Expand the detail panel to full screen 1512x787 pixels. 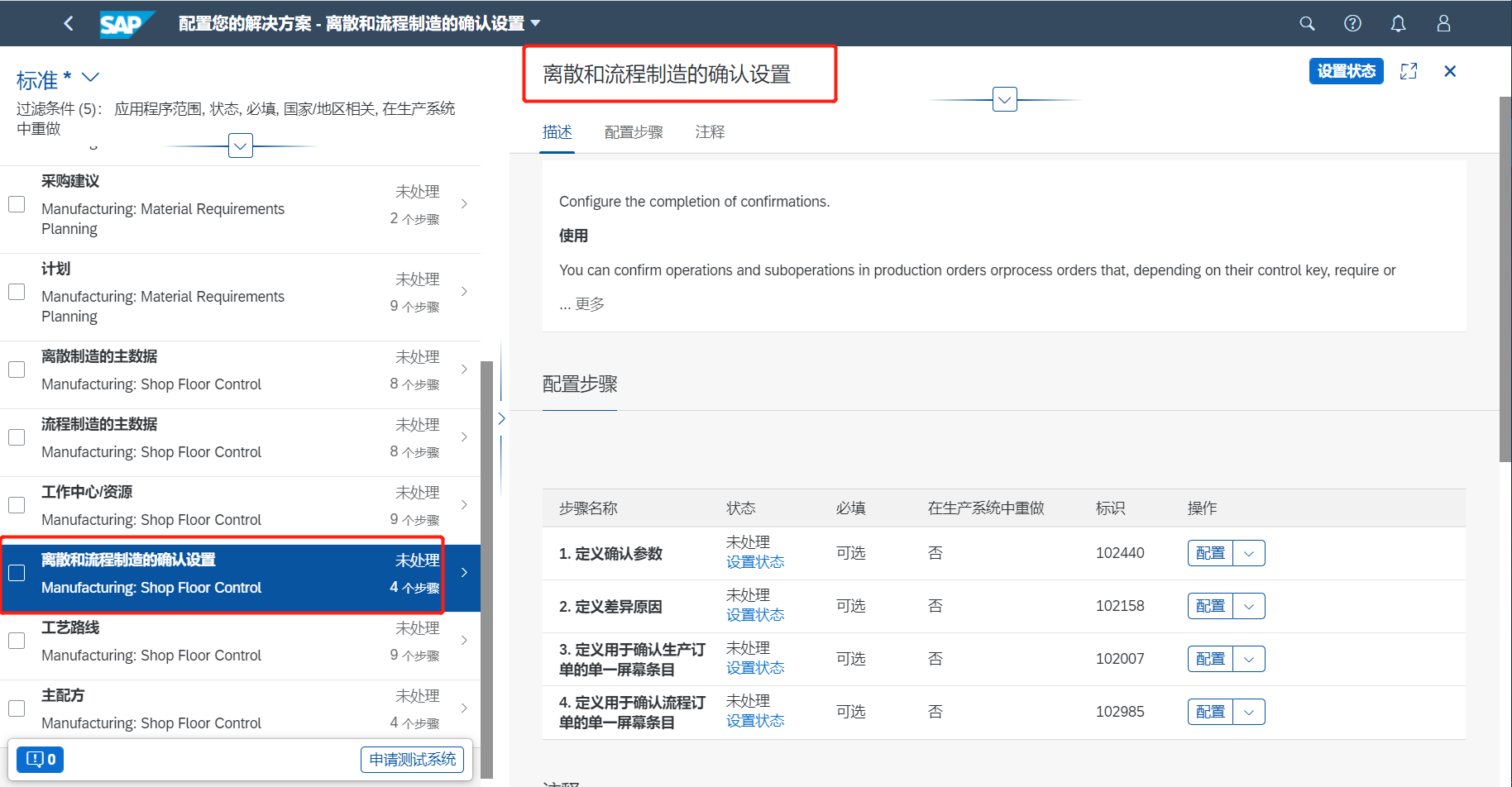click(x=1409, y=71)
